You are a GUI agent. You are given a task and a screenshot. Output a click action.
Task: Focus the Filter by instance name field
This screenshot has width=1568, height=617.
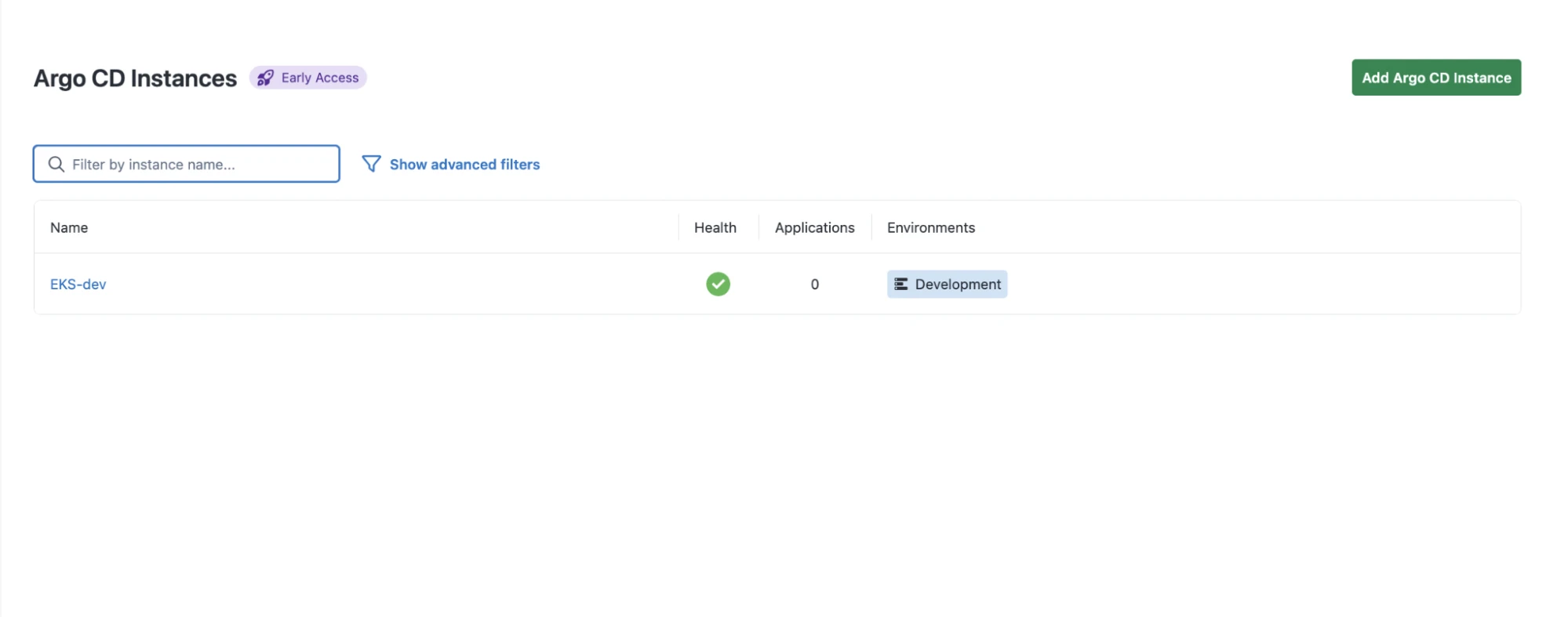pos(186,164)
